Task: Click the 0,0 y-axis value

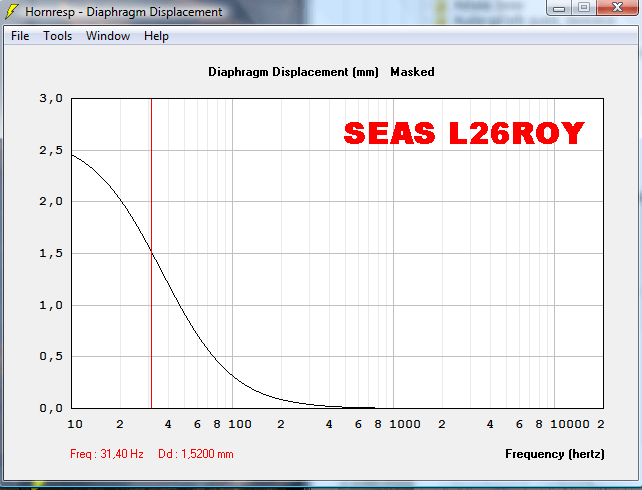Action: 51,408
